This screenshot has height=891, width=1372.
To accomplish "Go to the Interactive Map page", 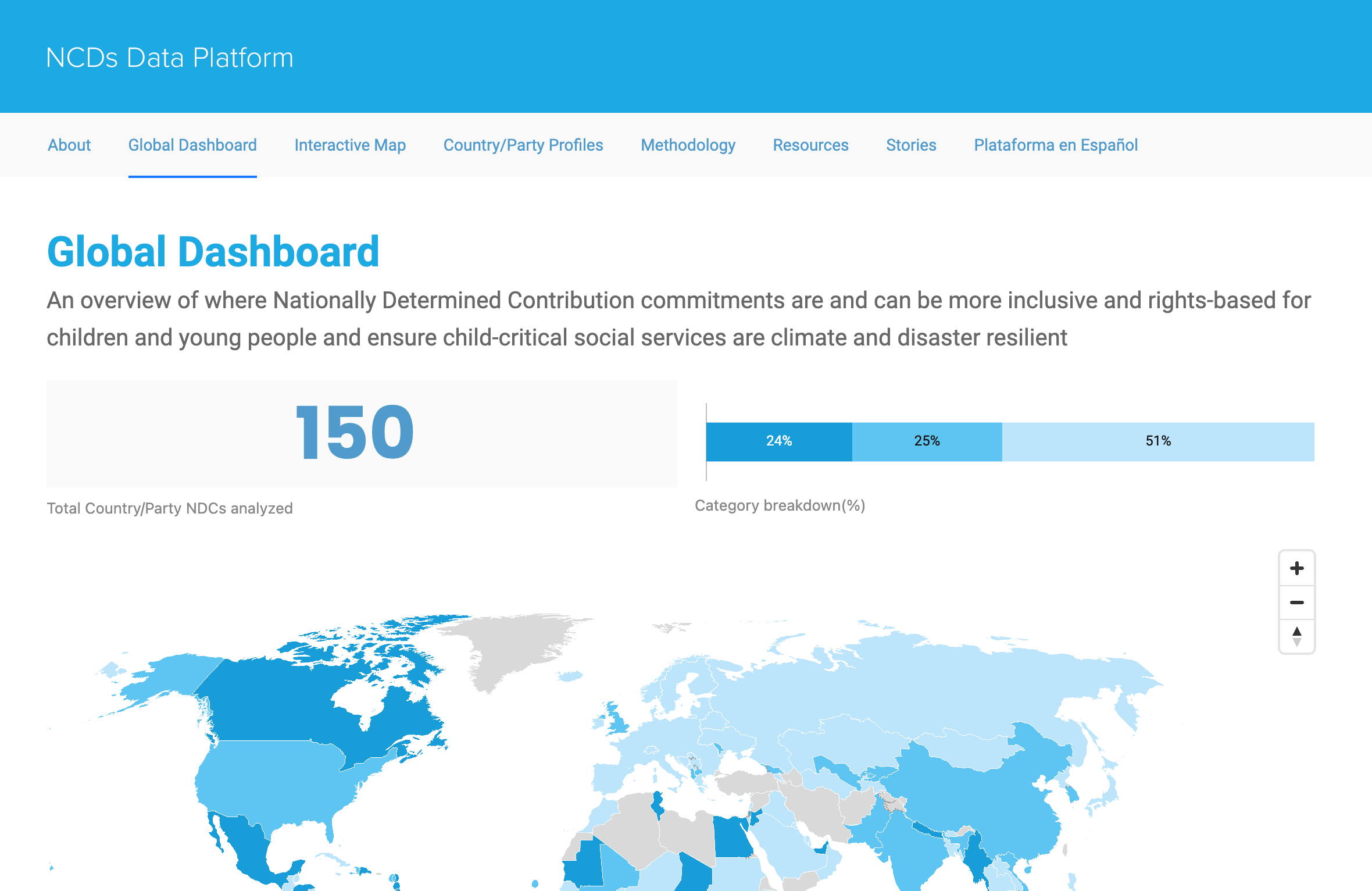I will [350, 145].
